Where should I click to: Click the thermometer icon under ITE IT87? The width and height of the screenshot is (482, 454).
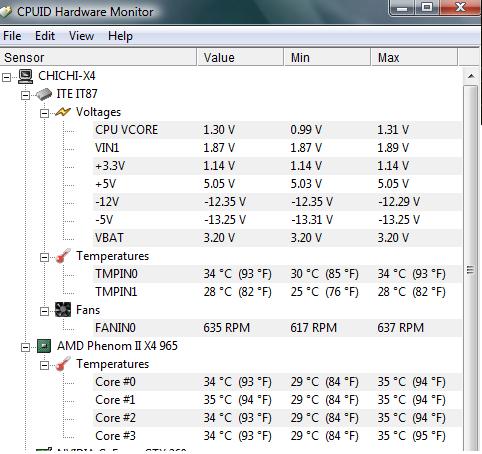tap(63, 256)
